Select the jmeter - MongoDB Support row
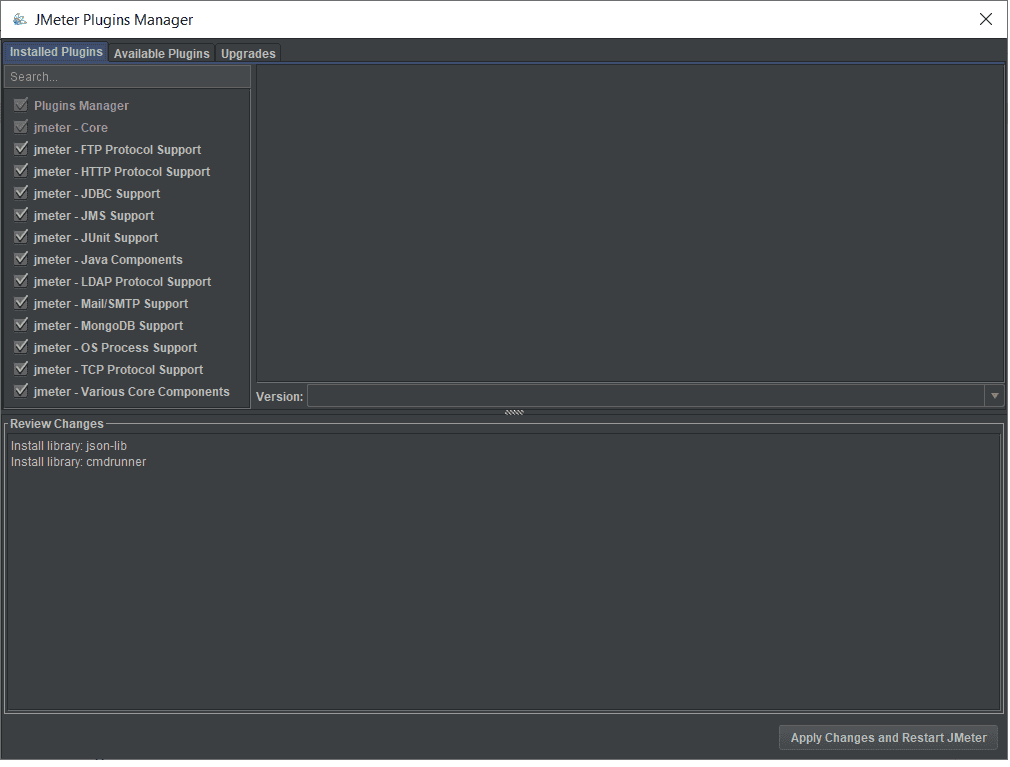 click(x=108, y=325)
